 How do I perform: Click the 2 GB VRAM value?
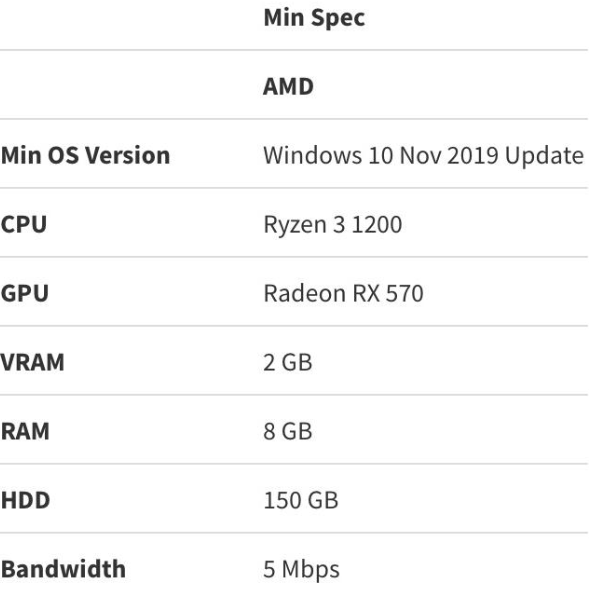288,363
